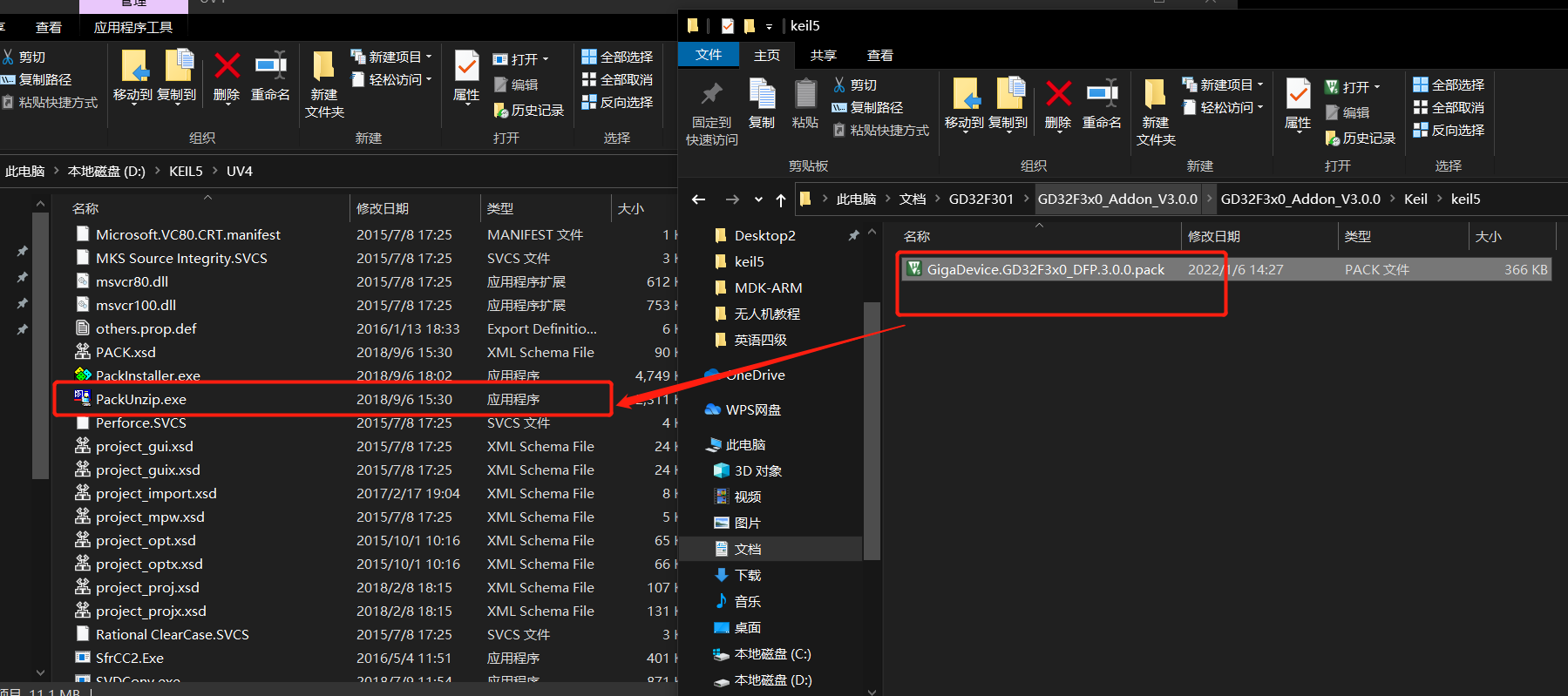
Task: Switch to View tab in left UV4 window
Action: click(x=49, y=27)
